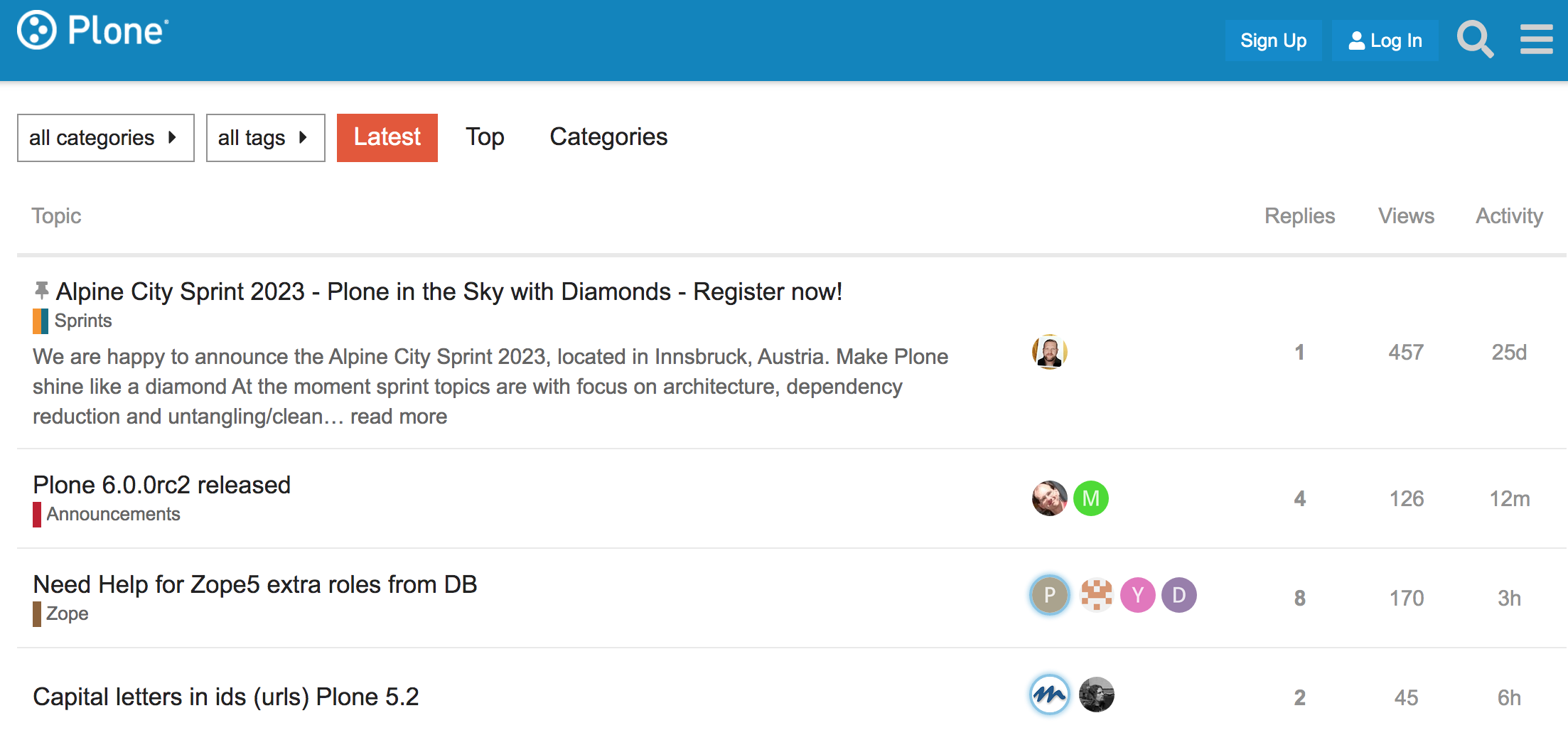Click reply count 4 on rc2 row

(x=1299, y=499)
